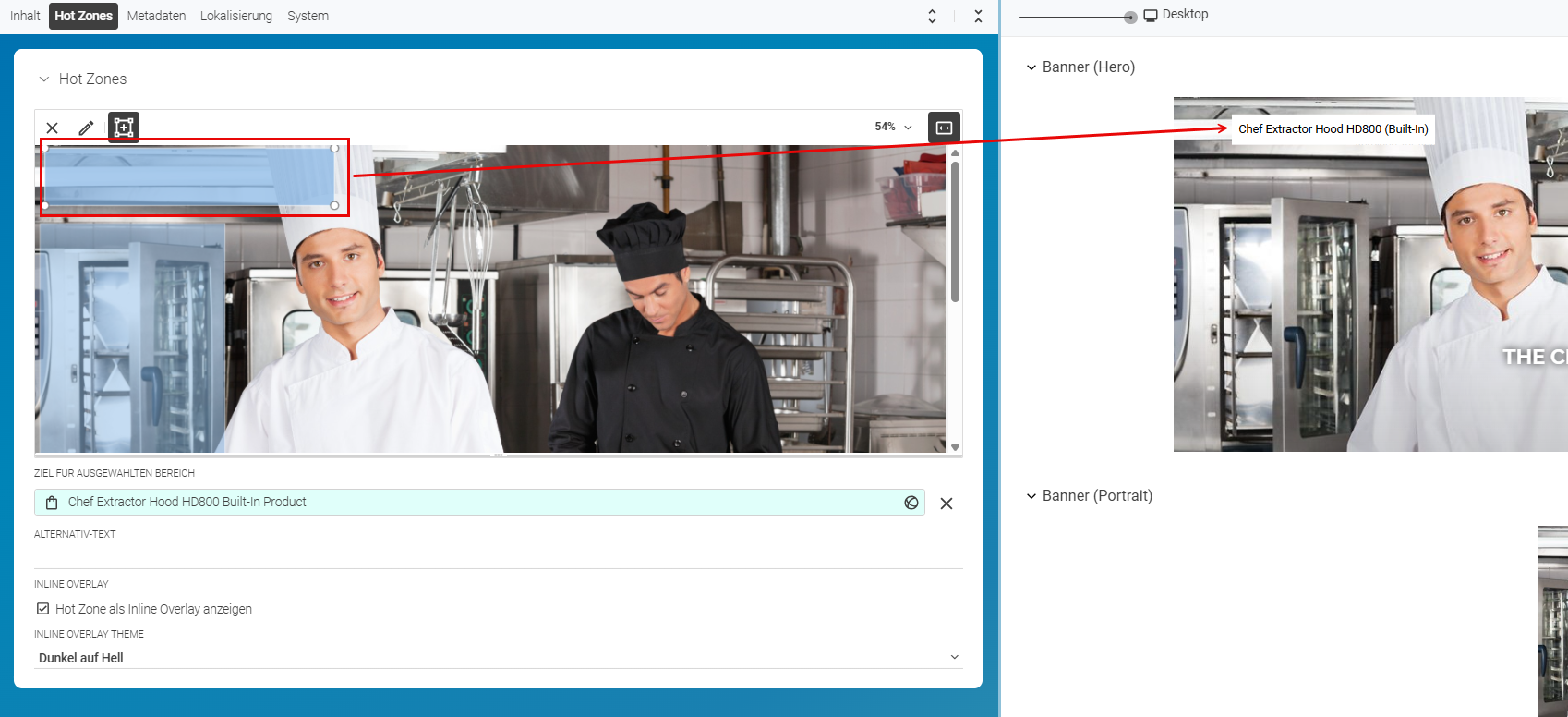Open the Lokalisierung tab
1568x717 pixels.
236,16
